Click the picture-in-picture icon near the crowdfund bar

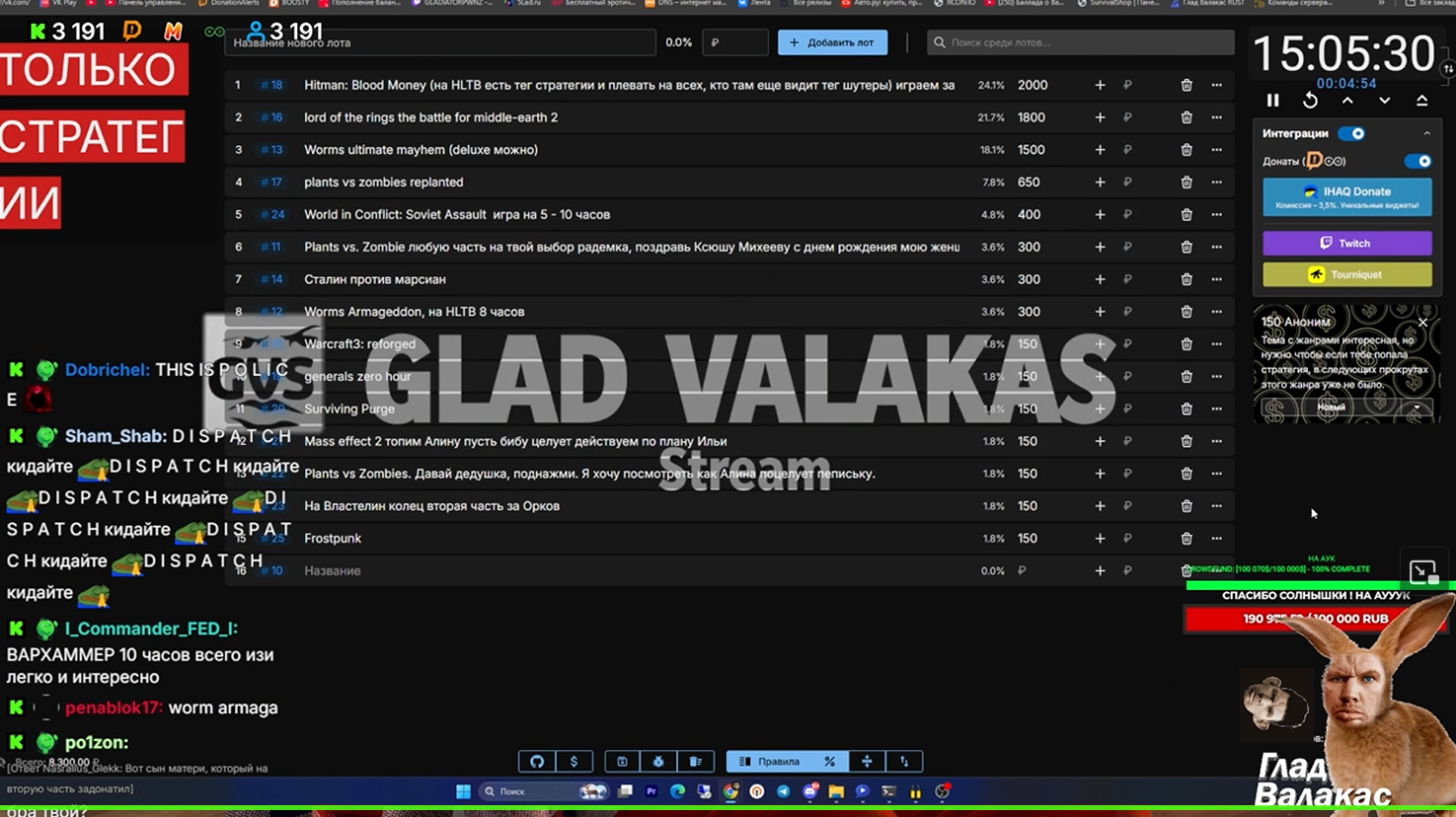click(1422, 572)
